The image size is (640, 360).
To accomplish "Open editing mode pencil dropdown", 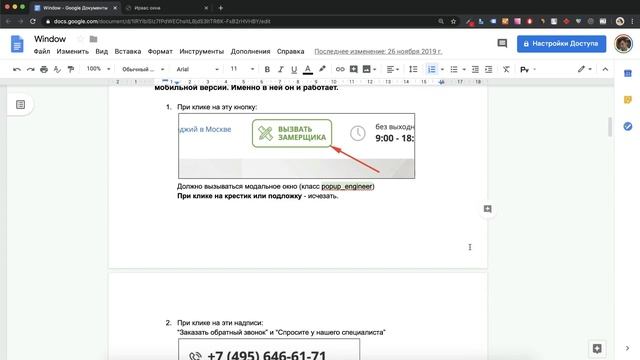I will pos(584,69).
